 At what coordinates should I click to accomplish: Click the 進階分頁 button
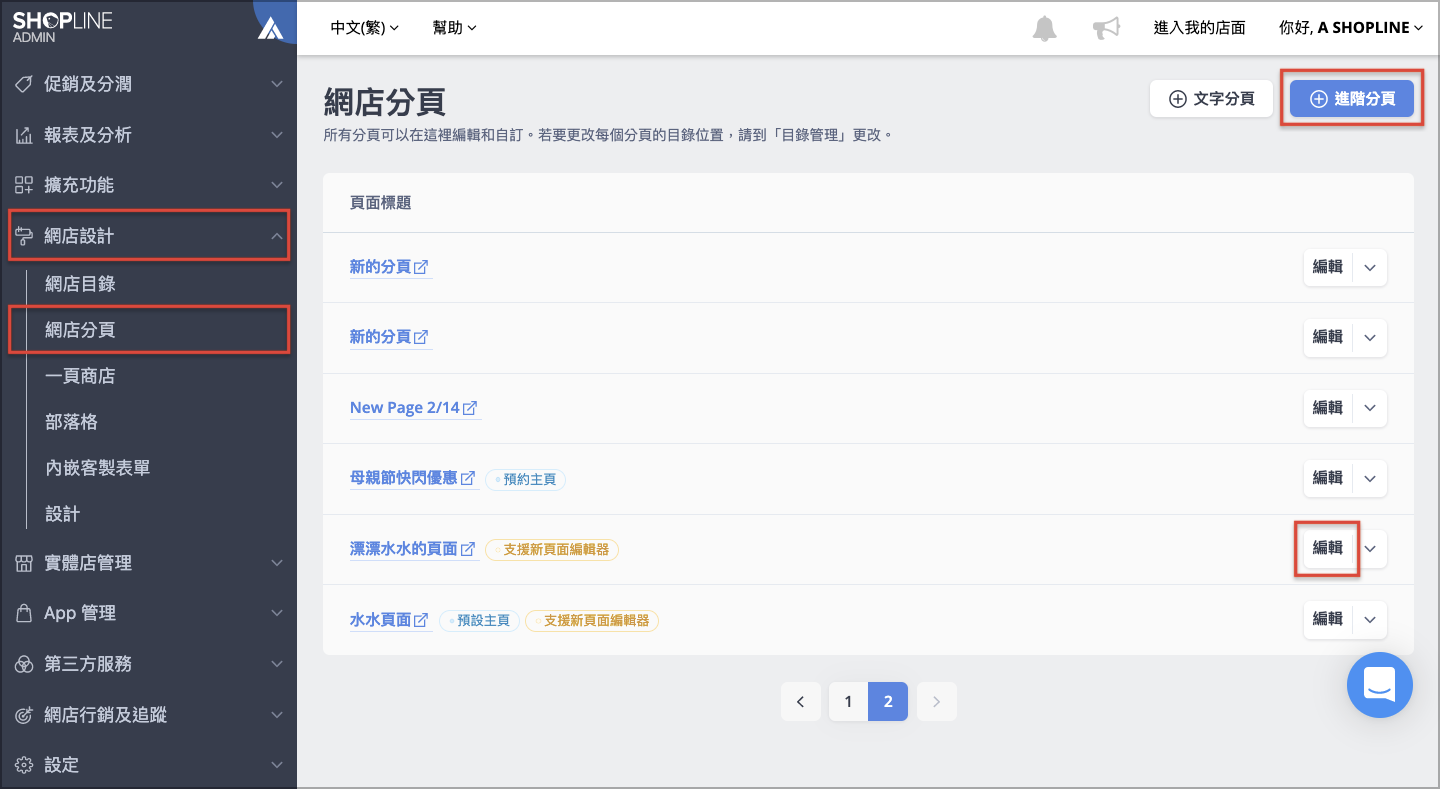1352,99
